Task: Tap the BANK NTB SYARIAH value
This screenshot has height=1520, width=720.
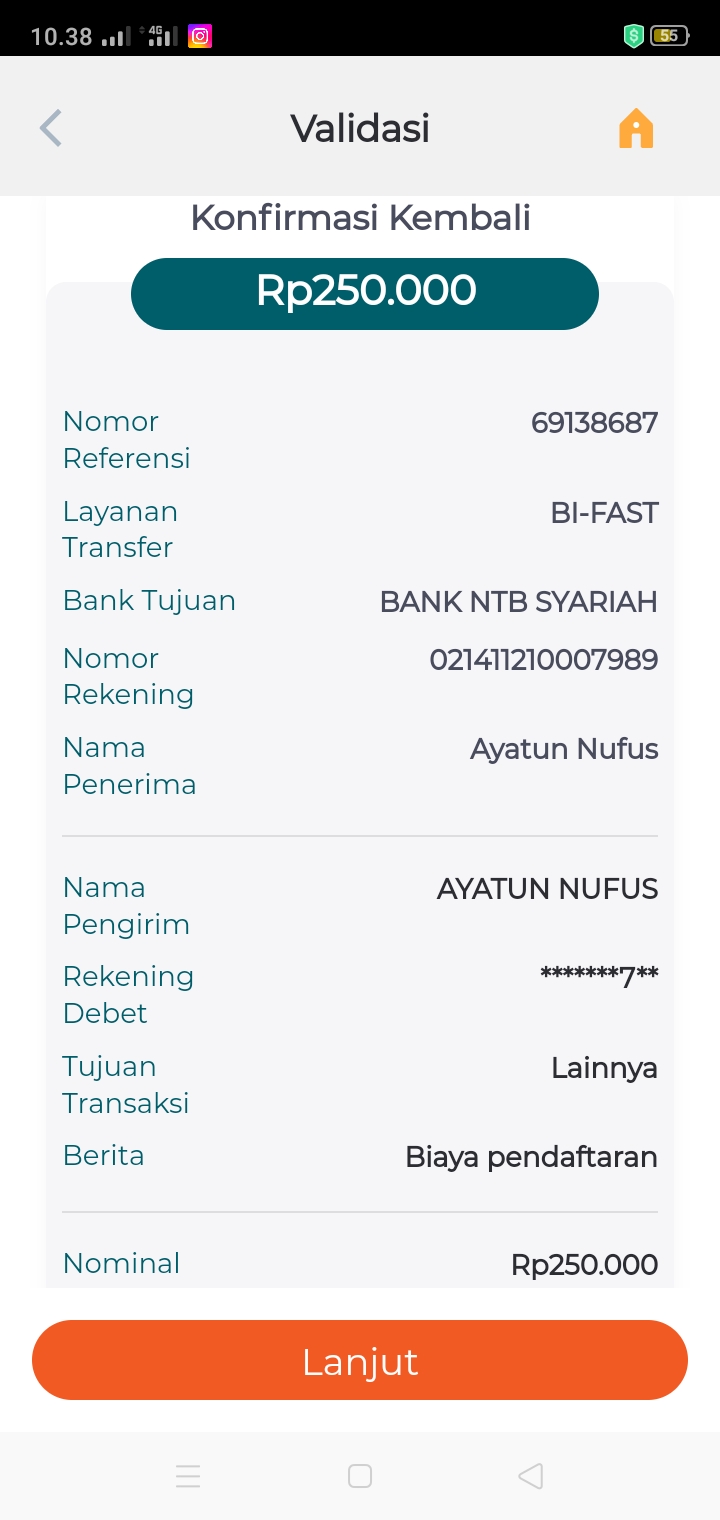Action: coord(518,602)
